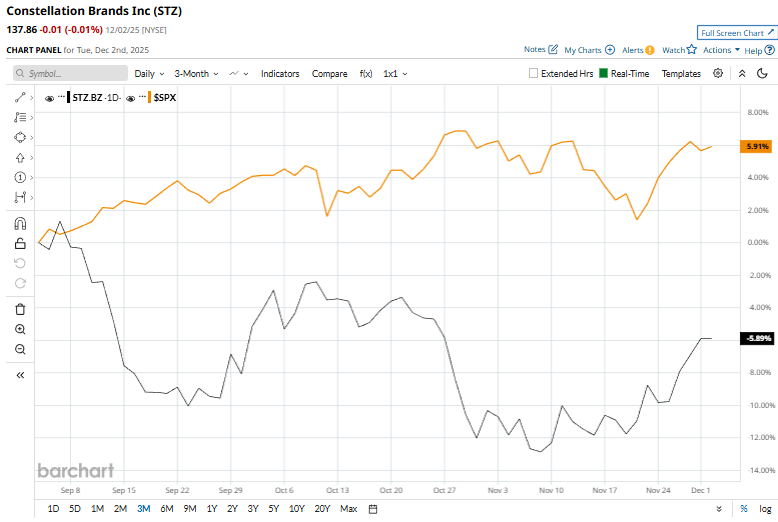Open the Actions dropdown
The image size is (778, 522).
tap(721, 50)
